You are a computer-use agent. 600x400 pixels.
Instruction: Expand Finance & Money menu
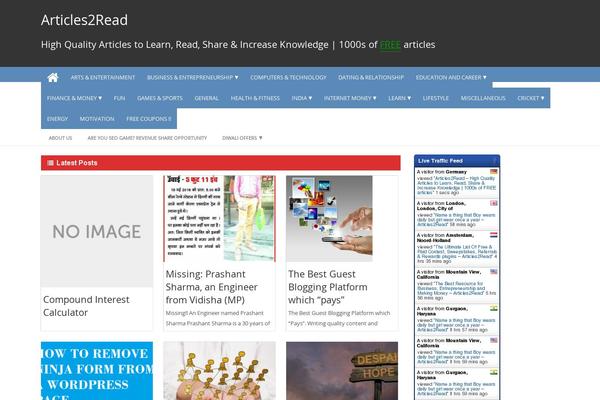tap(74, 98)
